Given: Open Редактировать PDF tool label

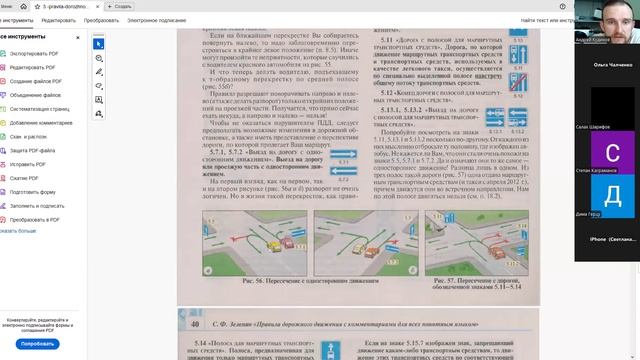Looking at the screenshot, I should click(32, 67).
